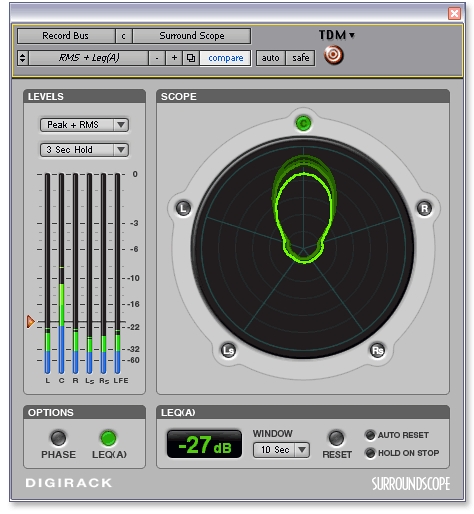Image resolution: width=474 pixels, height=514 pixels.
Task: Click the -27 dB Leq(A) readout
Action: (x=204, y=444)
